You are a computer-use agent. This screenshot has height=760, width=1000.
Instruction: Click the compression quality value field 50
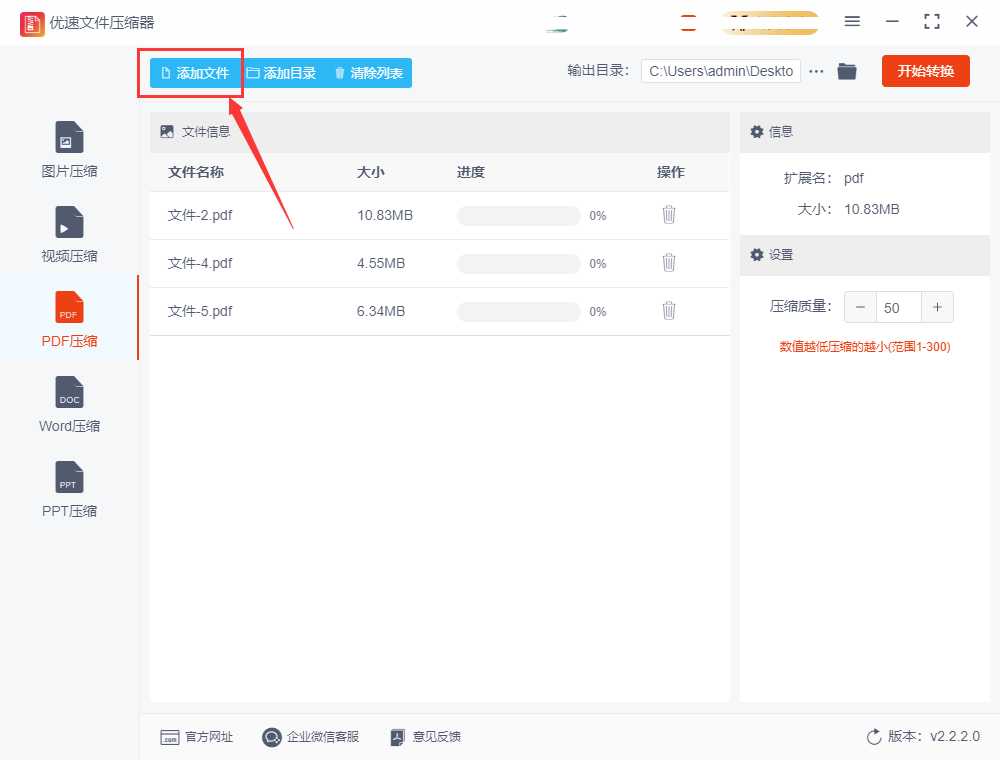[899, 307]
